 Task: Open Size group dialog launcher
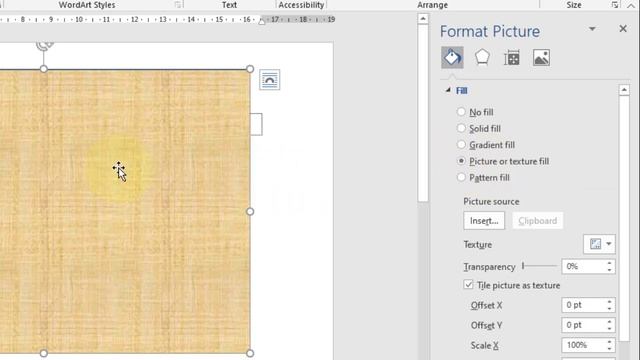click(615, 5)
